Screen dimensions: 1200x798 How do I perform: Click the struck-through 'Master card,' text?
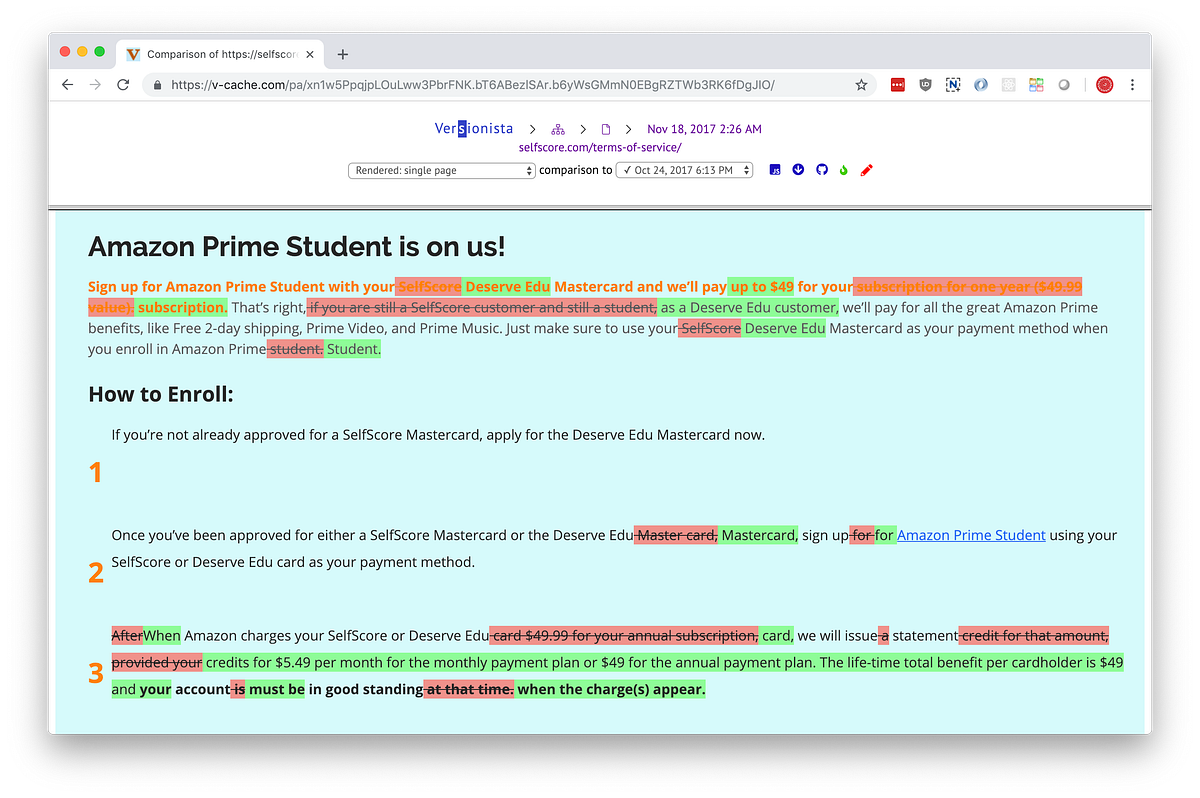676,535
